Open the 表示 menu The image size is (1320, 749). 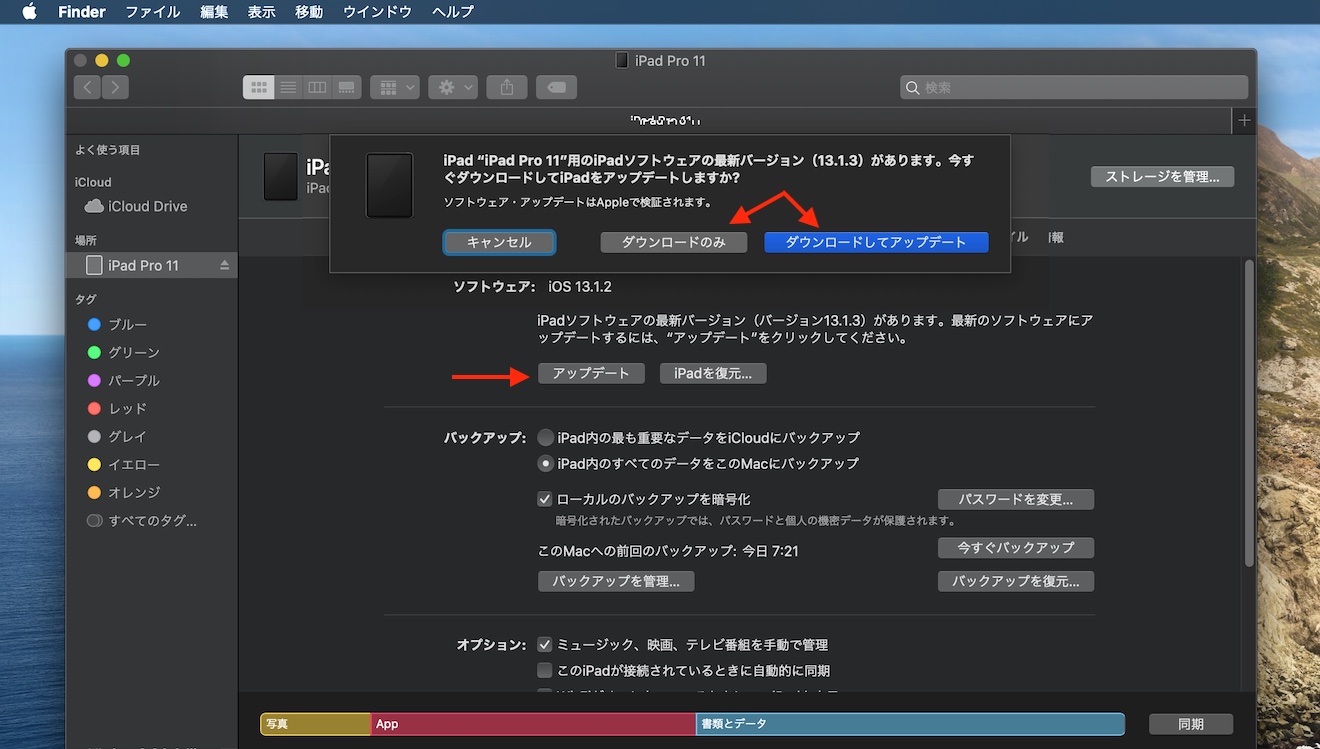point(262,12)
